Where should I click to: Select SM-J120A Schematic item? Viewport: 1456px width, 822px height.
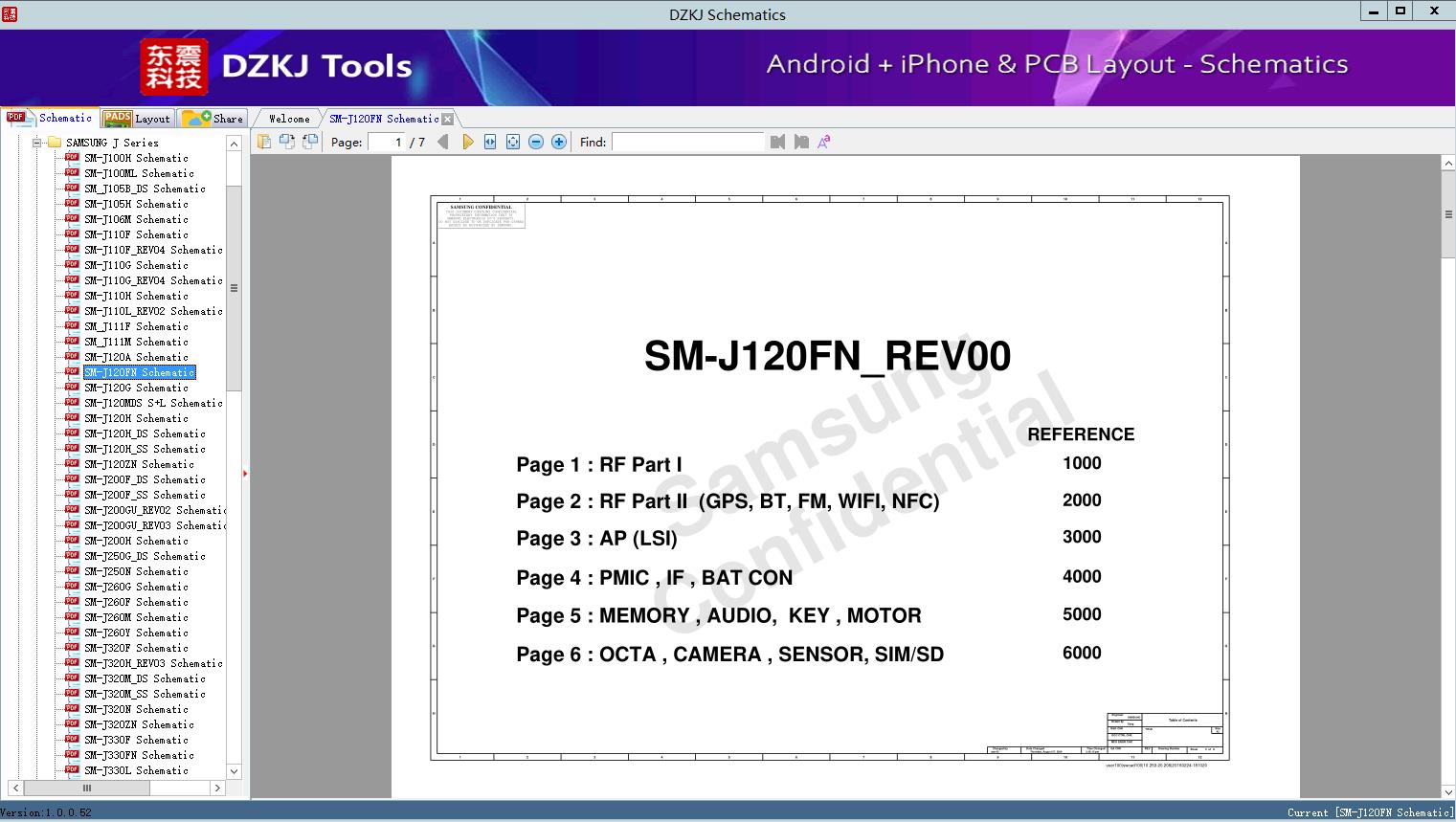[136, 357]
